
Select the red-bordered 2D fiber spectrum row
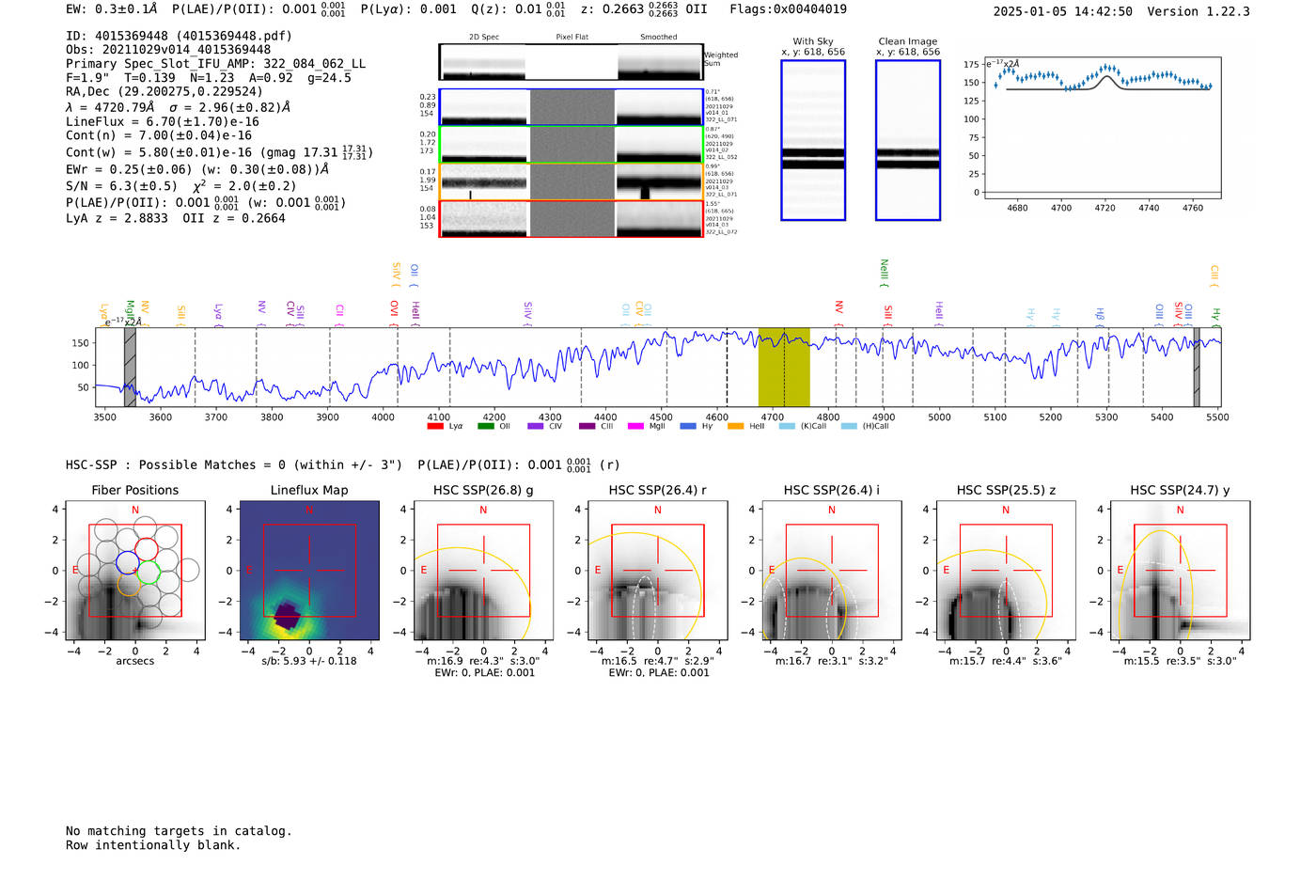pyautogui.click(x=571, y=218)
